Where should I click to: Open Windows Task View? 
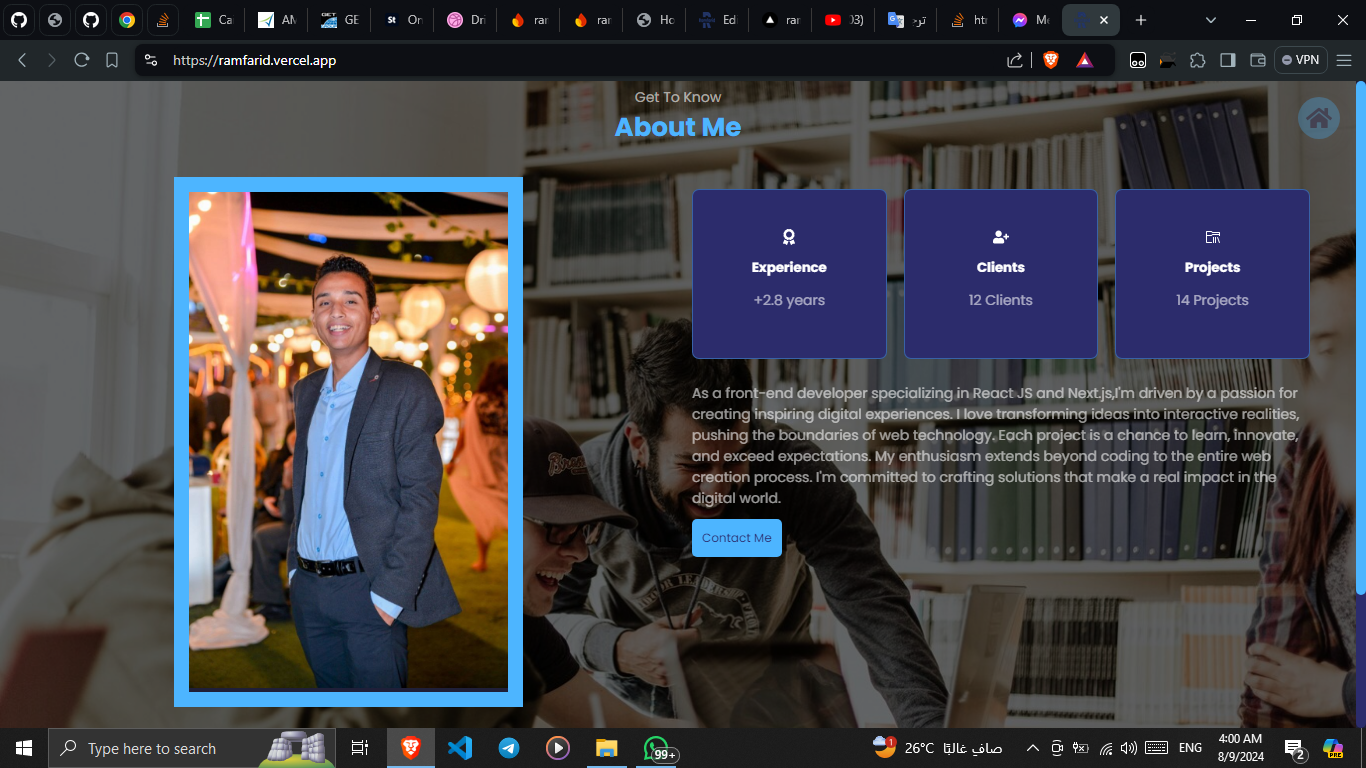click(360, 748)
